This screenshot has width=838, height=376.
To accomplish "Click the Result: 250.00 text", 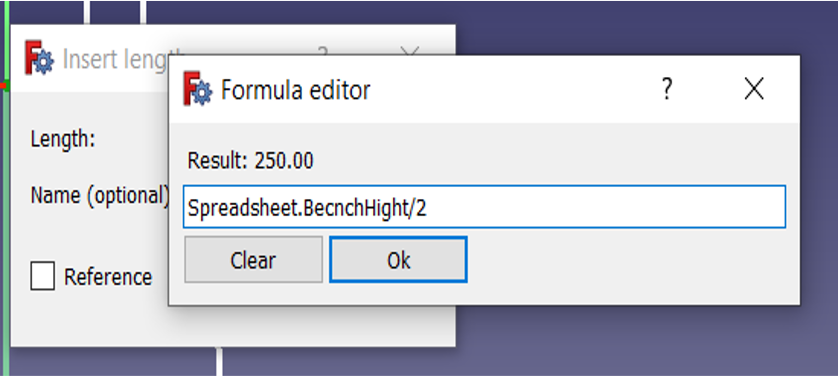I will 250,161.
